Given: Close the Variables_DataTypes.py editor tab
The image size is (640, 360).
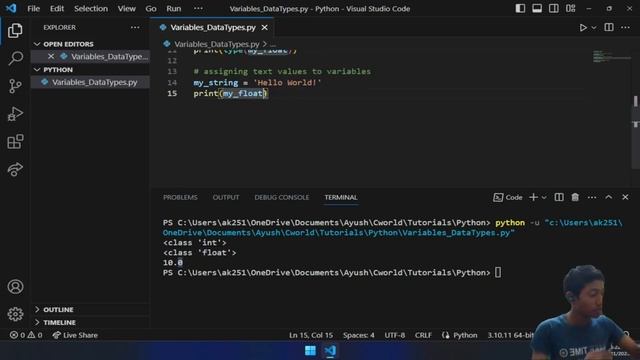Looking at the screenshot, I should coord(264,27).
